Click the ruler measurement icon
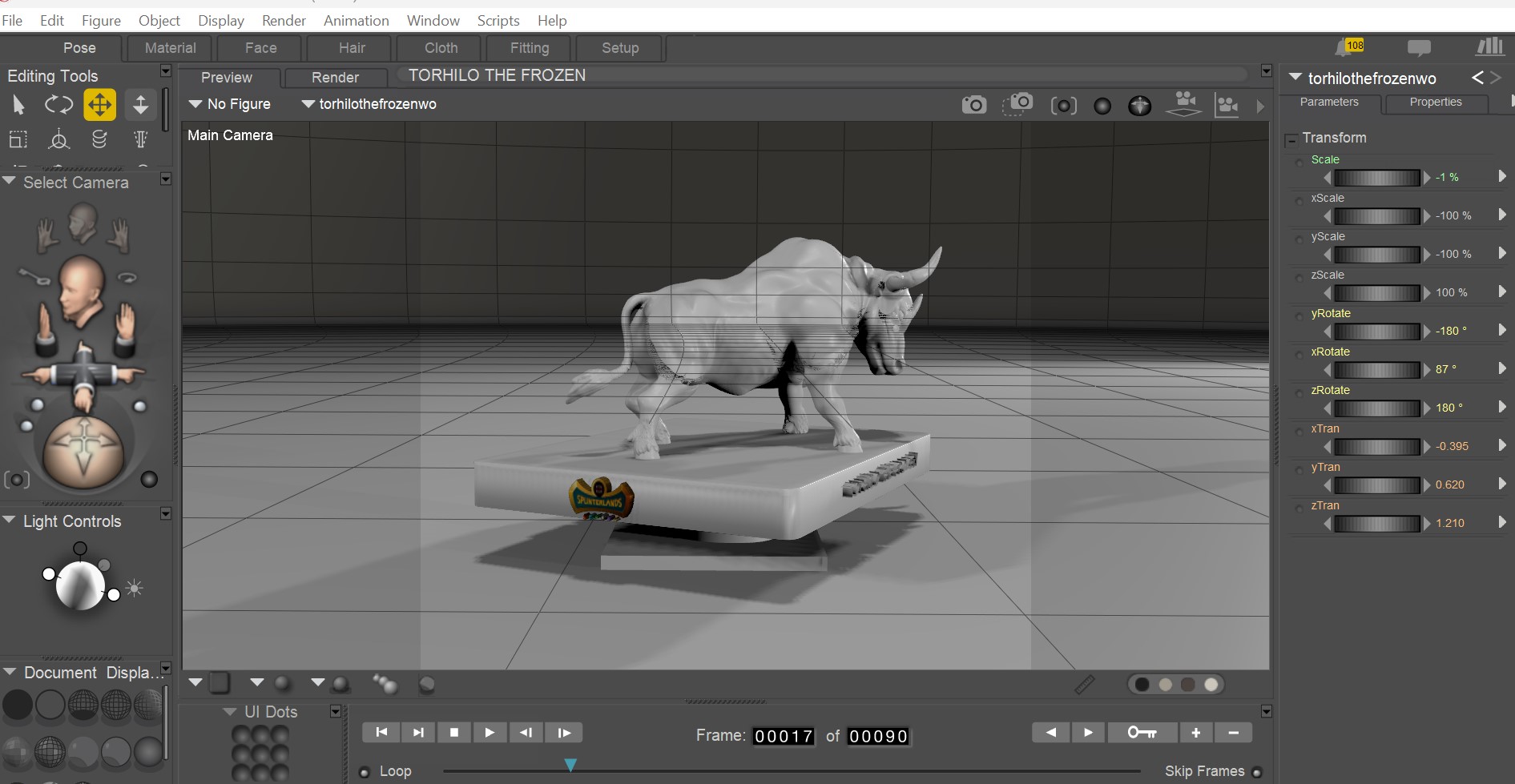The width and height of the screenshot is (1515, 784). click(1084, 685)
